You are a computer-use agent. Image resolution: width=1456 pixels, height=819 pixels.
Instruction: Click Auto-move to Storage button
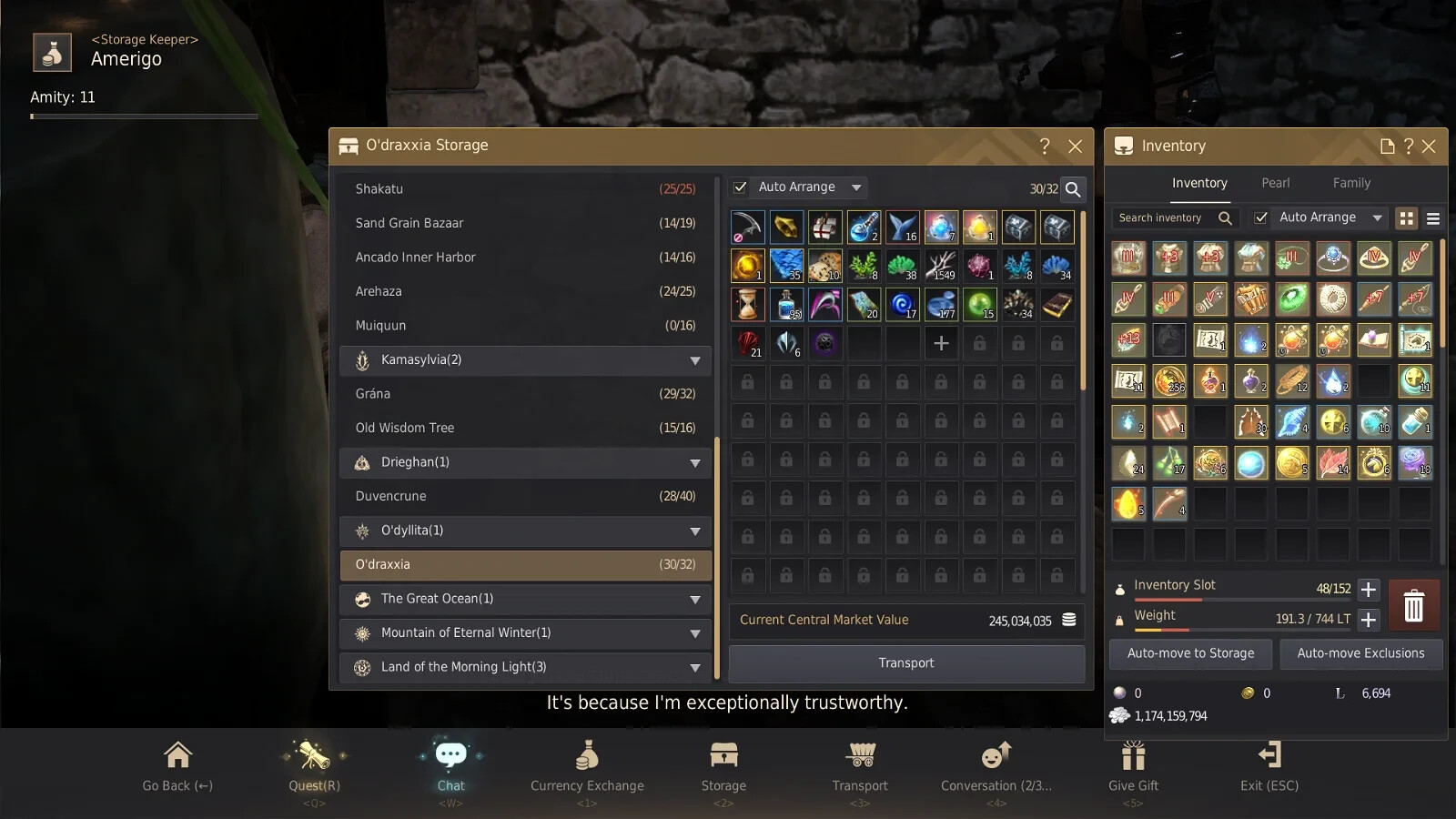coord(1190,653)
